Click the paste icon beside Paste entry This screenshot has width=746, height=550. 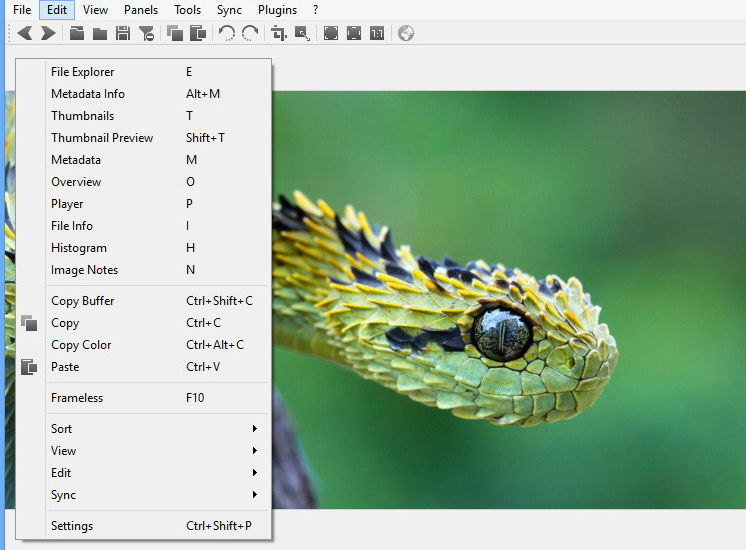pos(29,367)
